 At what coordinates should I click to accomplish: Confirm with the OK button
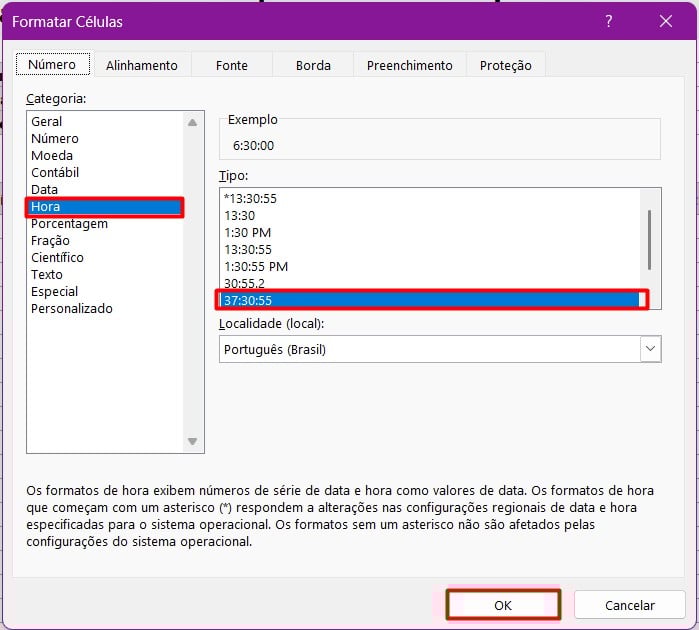[x=503, y=605]
